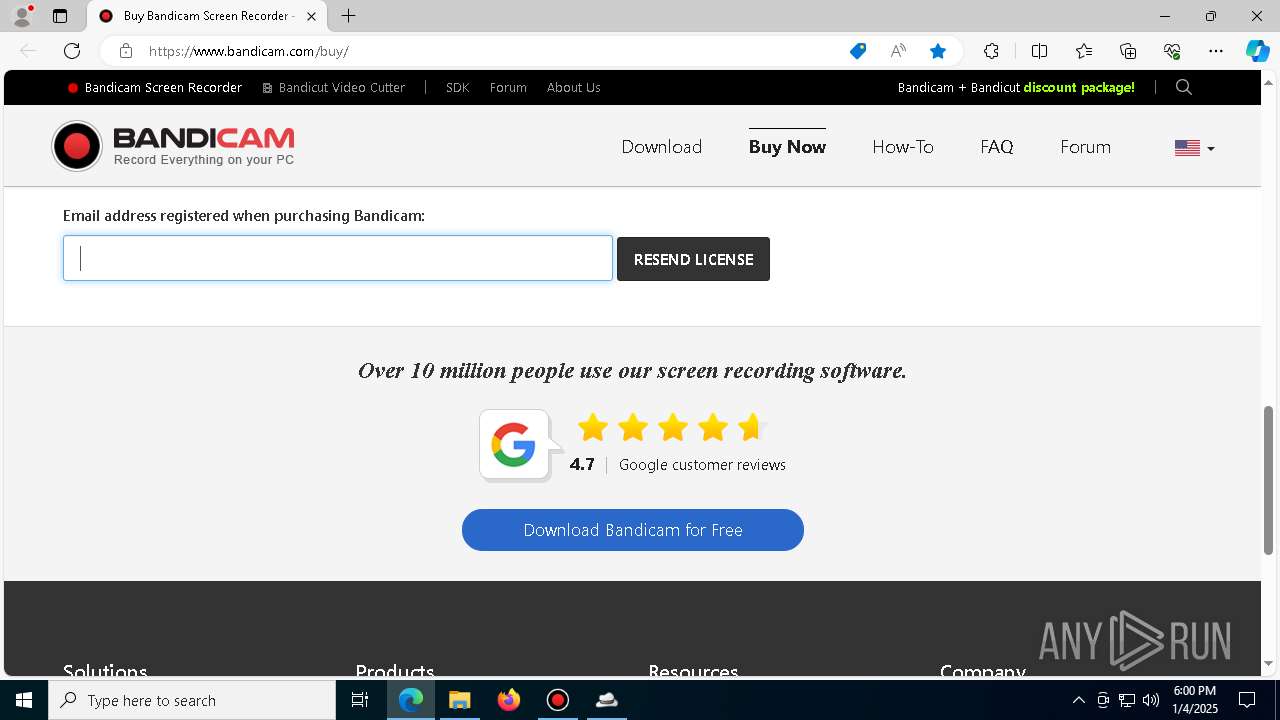Open Task View on taskbar
Image resolution: width=1280 pixels, height=720 pixels.
click(x=360, y=700)
